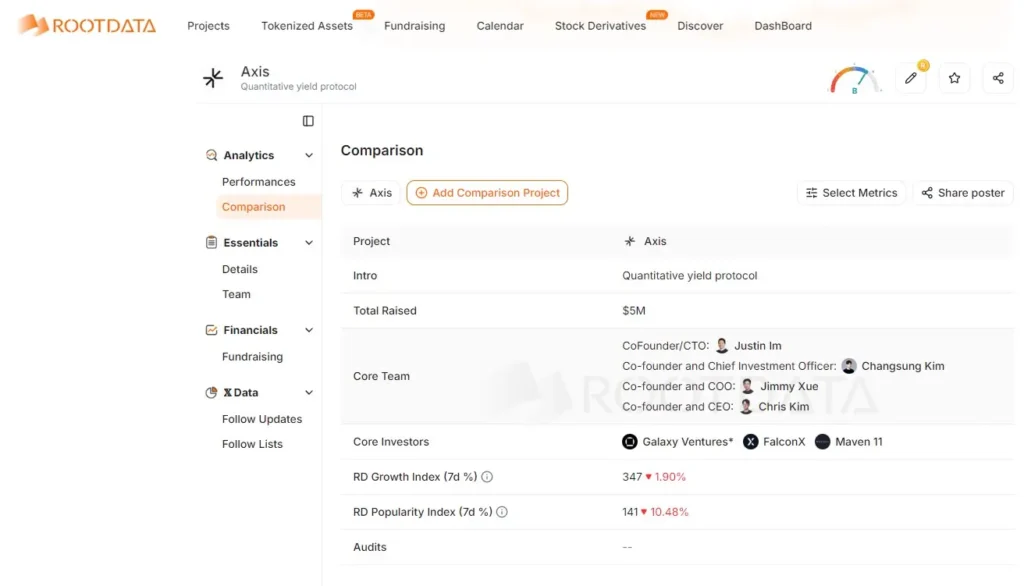The image size is (1024, 586).
Task: Open Stock Derivatives in navigation bar
Action: click(x=600, y=26)
